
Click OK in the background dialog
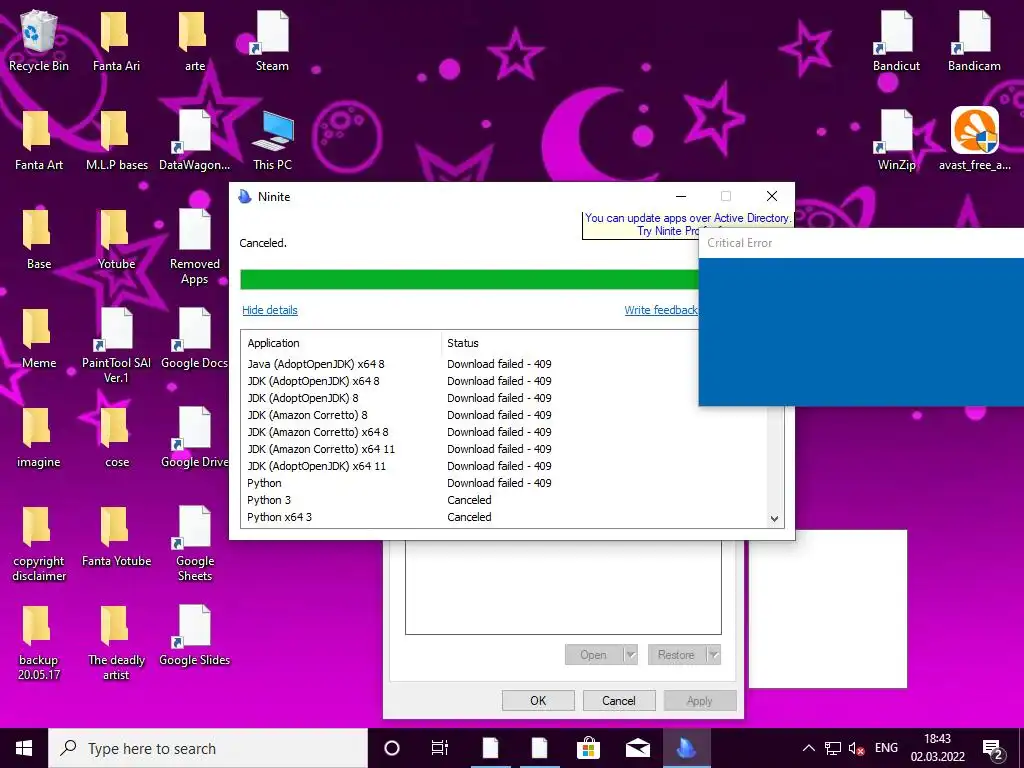click(x=538, y=701)
